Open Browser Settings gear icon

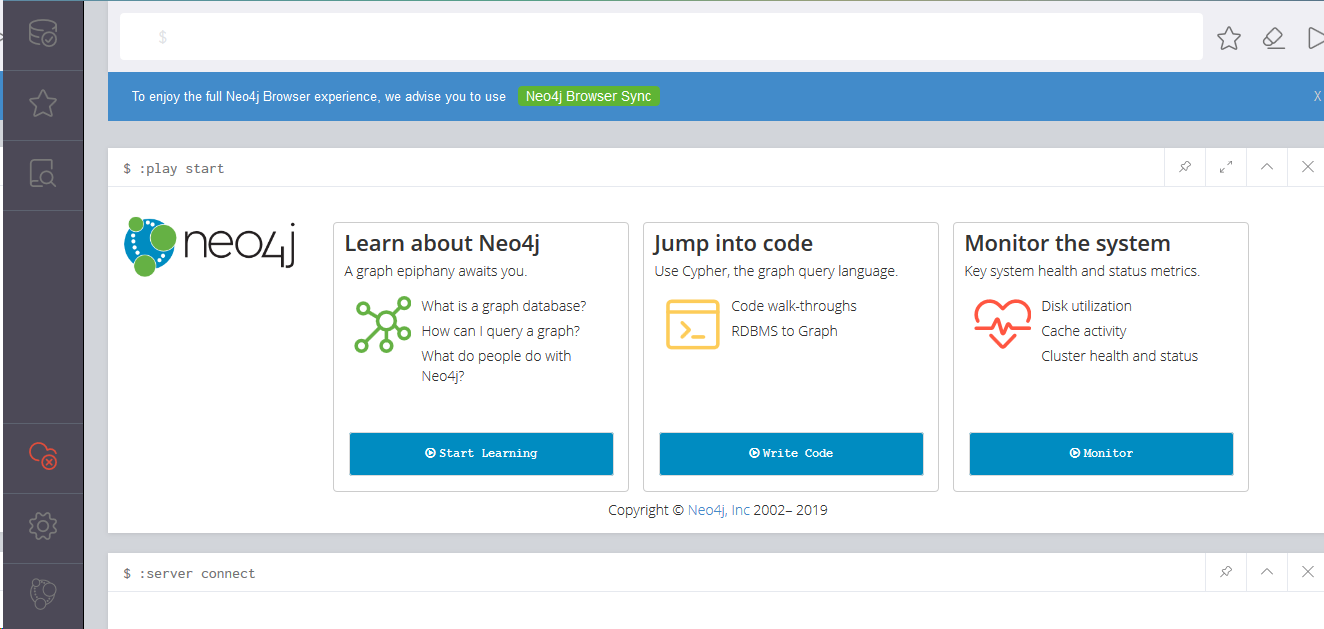pos(43,526)
